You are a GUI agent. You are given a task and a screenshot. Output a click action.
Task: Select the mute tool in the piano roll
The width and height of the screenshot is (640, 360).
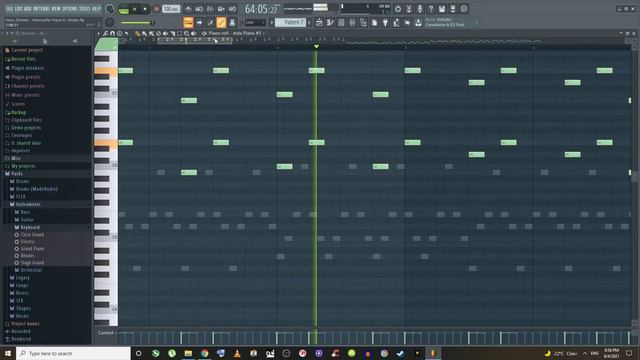(x=165, y=33)
